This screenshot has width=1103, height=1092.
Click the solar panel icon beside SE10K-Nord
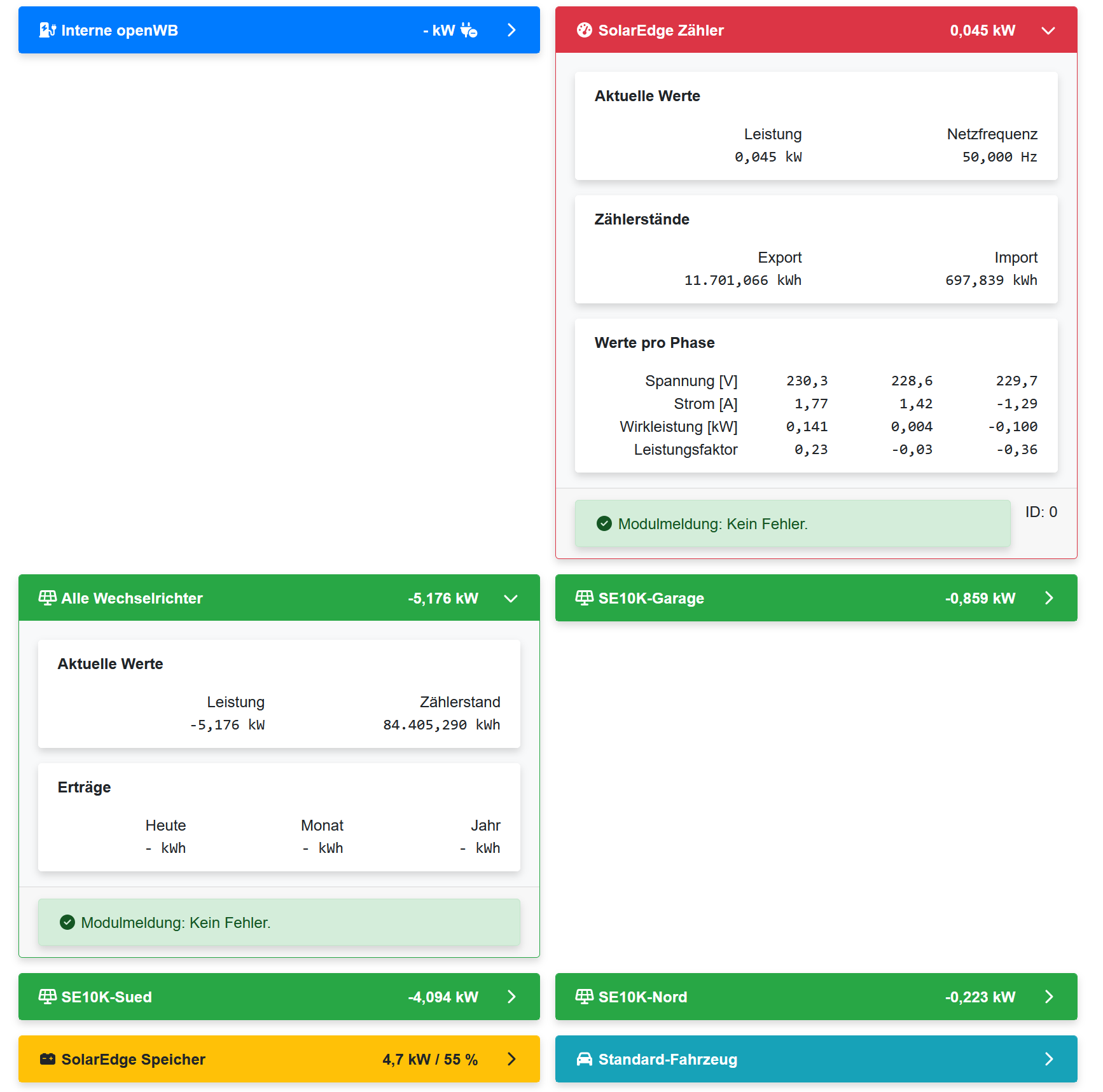pos(584,997)
